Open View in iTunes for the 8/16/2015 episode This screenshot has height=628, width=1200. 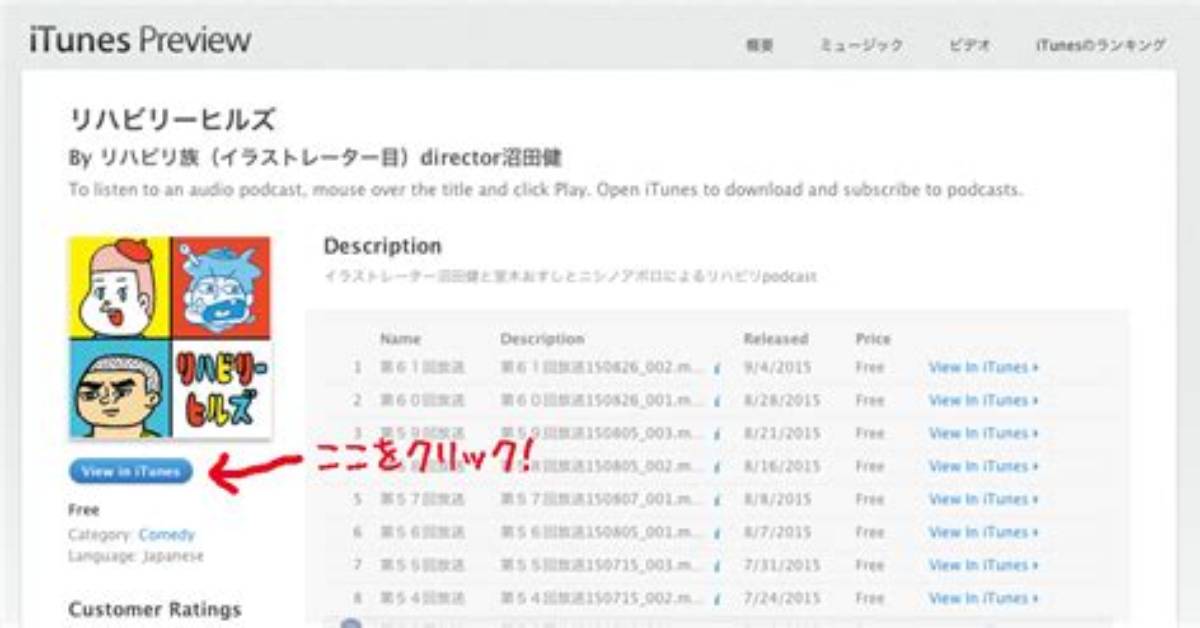click(984, 466)
